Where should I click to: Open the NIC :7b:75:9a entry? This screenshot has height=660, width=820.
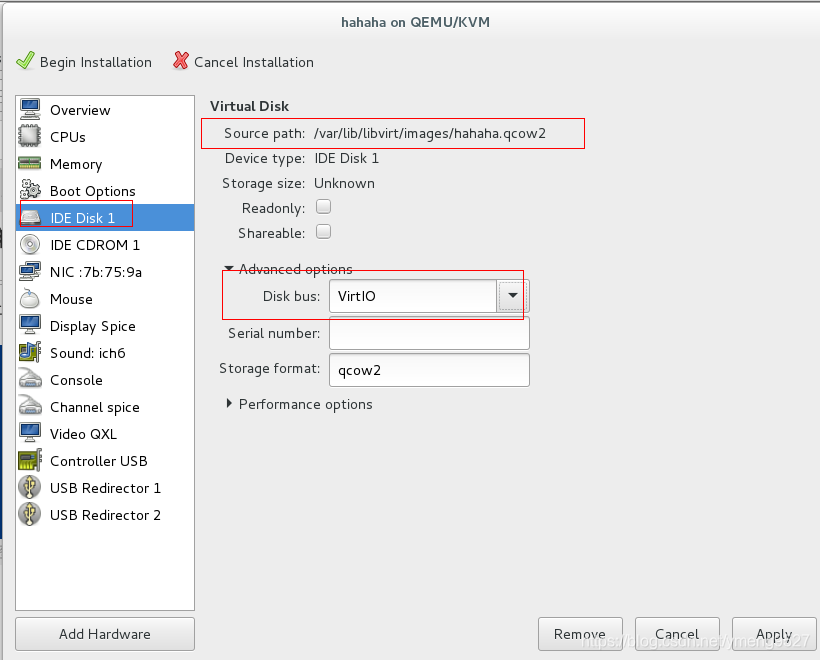coord(105,272)
